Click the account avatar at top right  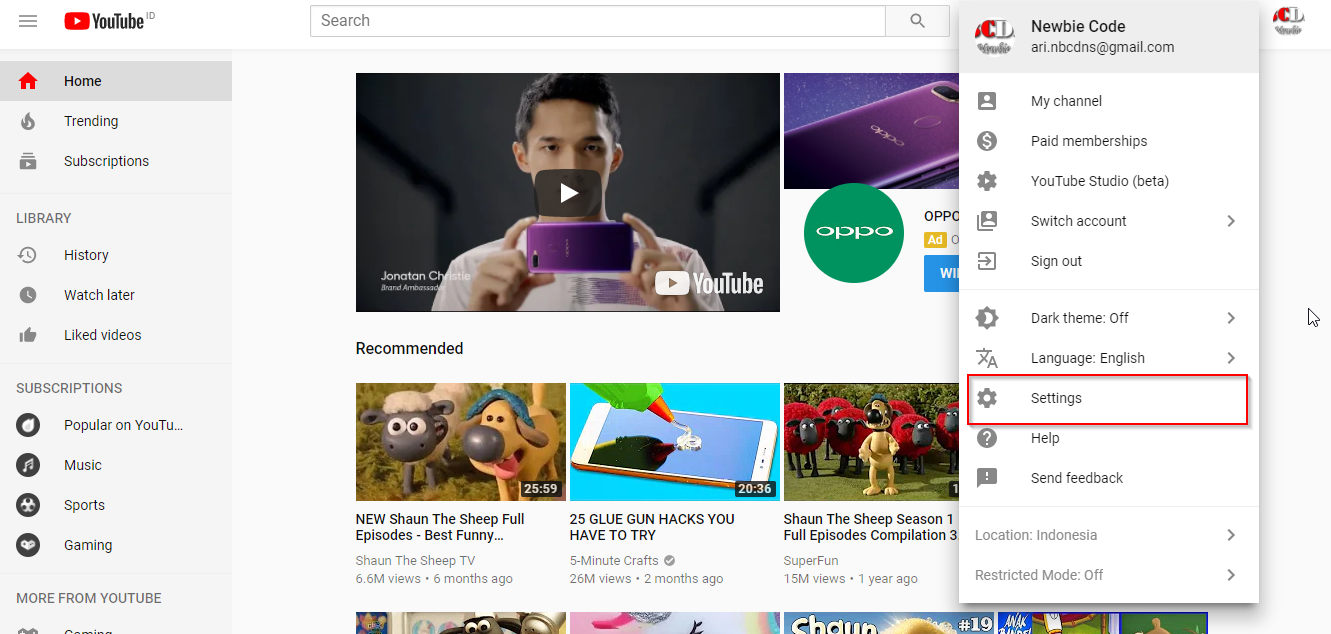(x=1288, y=21)
